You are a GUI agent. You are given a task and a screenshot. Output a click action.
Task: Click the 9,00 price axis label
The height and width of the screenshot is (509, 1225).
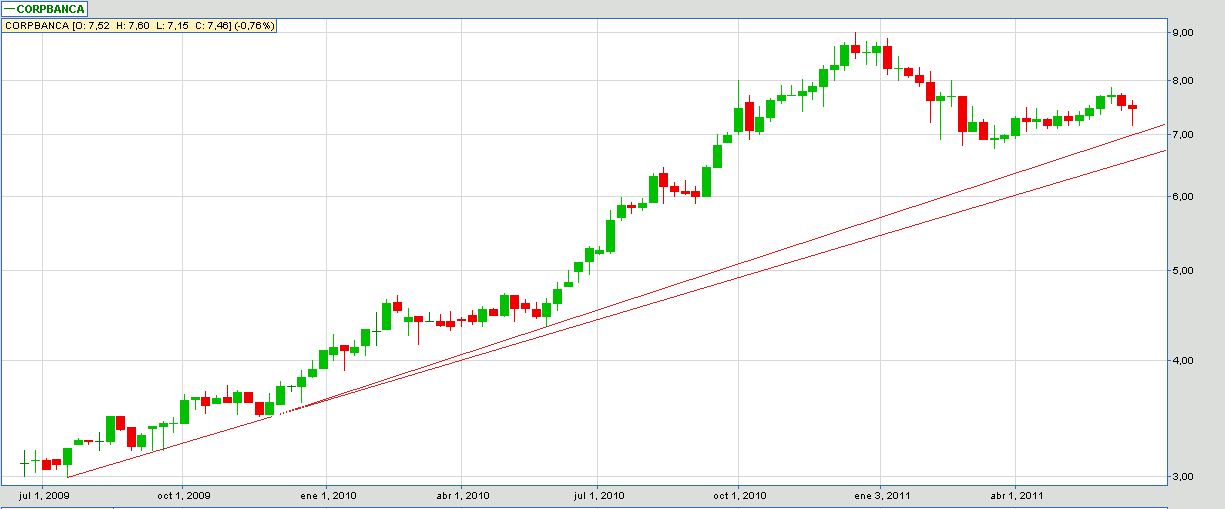[x=1182, y=33]
